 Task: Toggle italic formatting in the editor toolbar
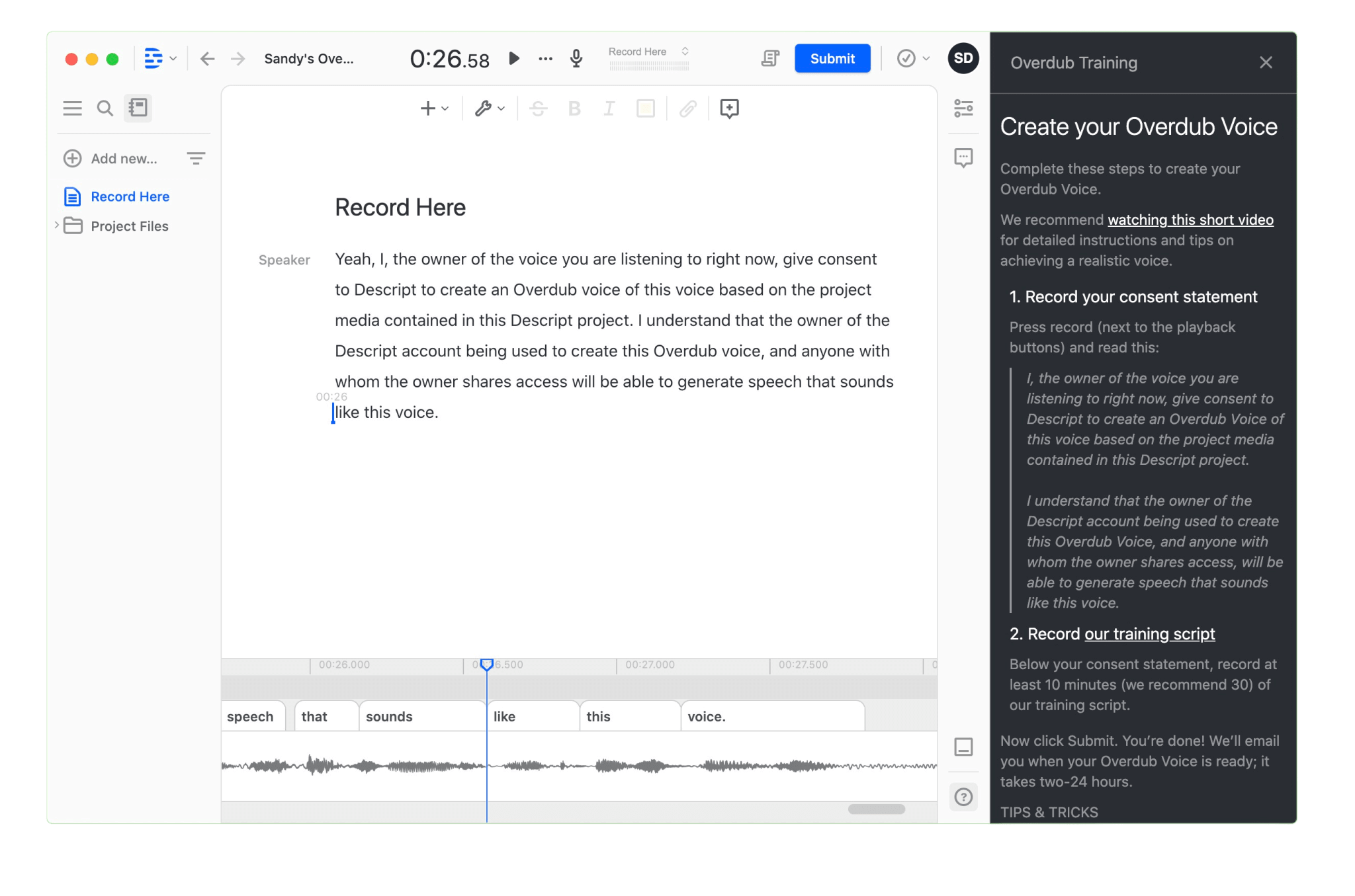(609, 108)
